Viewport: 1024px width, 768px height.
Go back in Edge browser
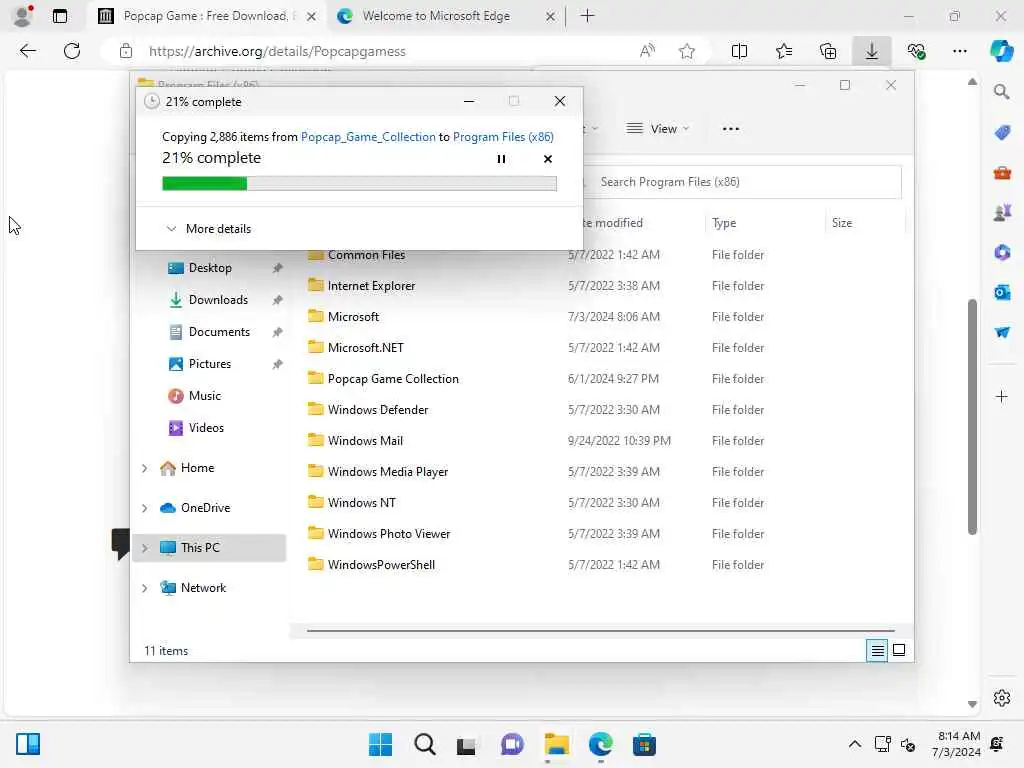pyautogui.click(x=27, y=51)
